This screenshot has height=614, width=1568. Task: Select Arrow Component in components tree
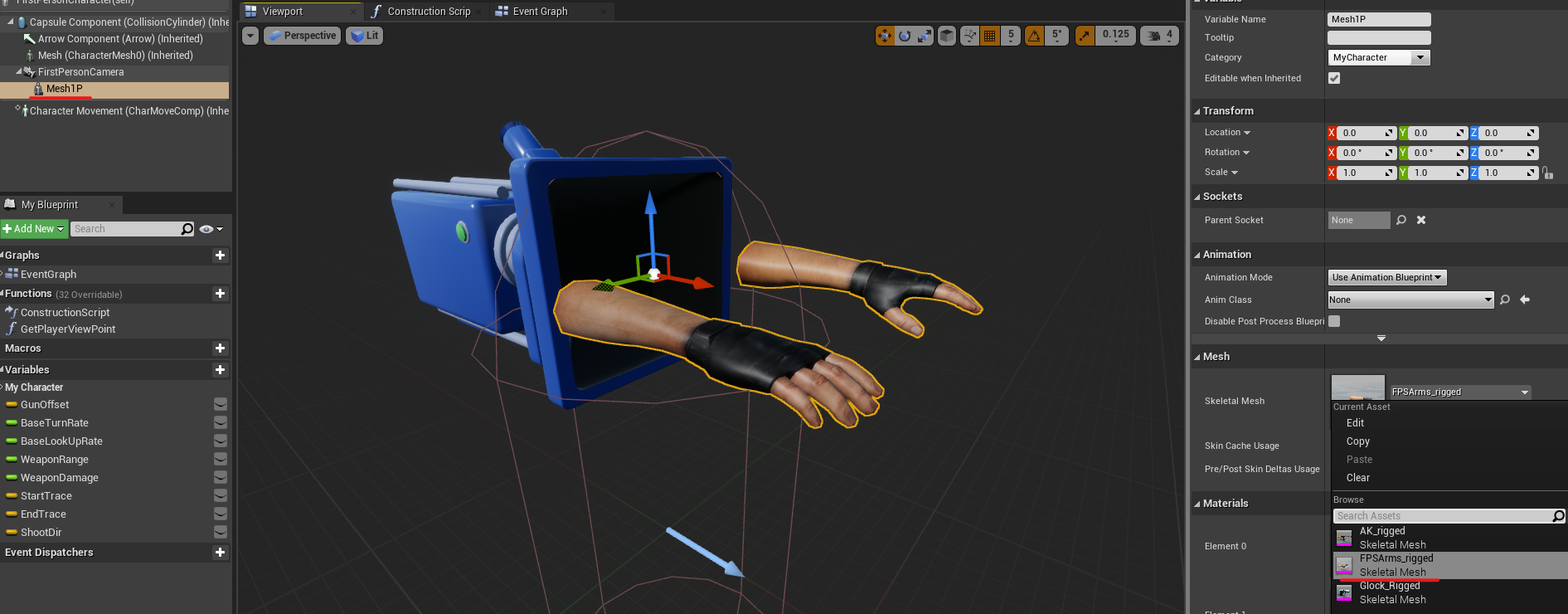[x=119, y=39]
